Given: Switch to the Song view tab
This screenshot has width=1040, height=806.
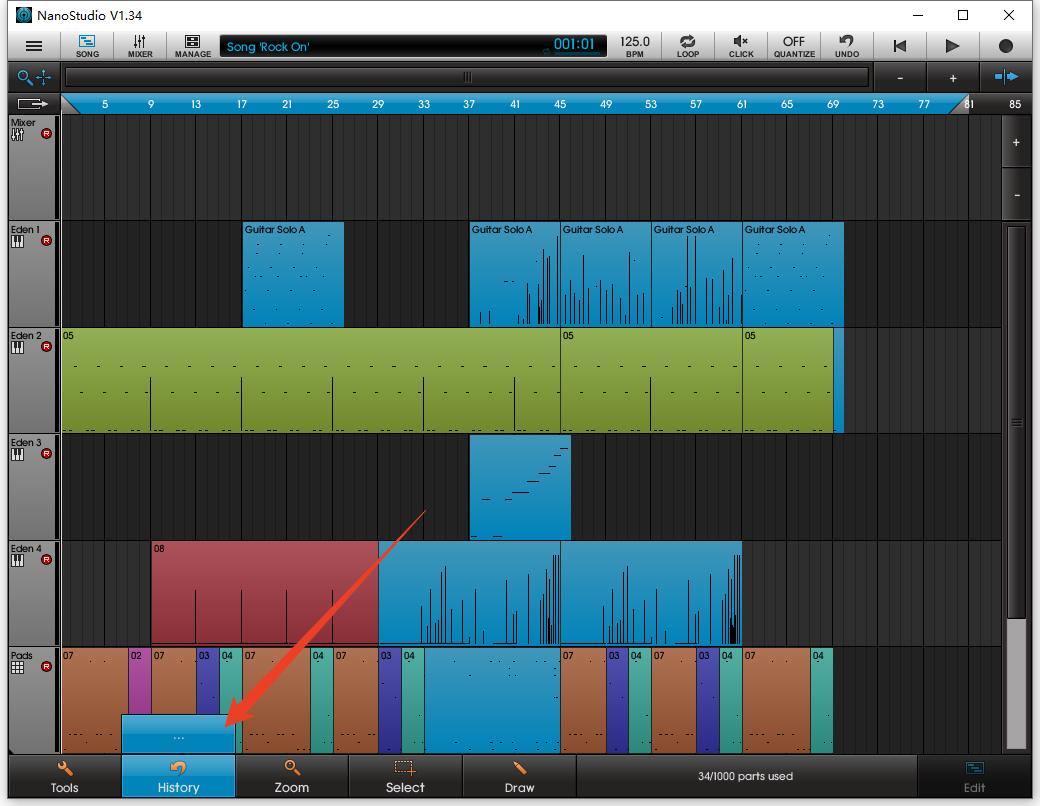Looking at the screenshot, I should pyautogui.click(x=87, y=46).
